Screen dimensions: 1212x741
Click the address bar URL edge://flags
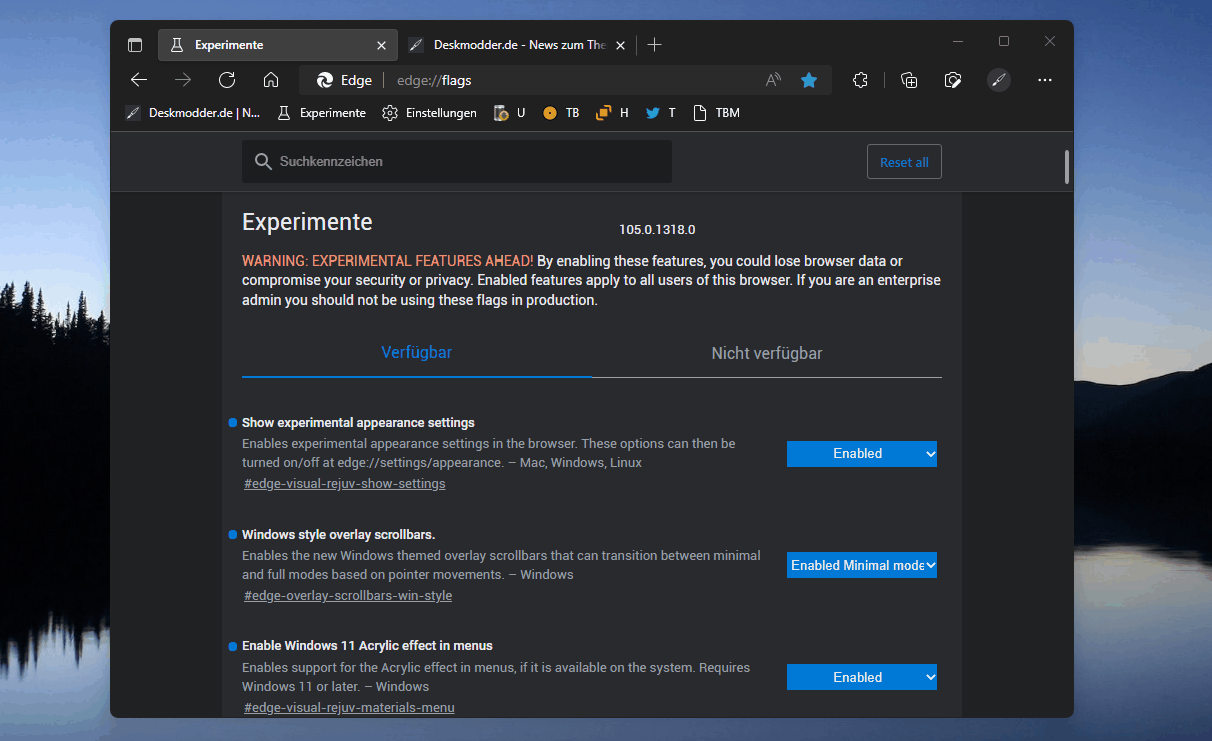click(434, 80)
